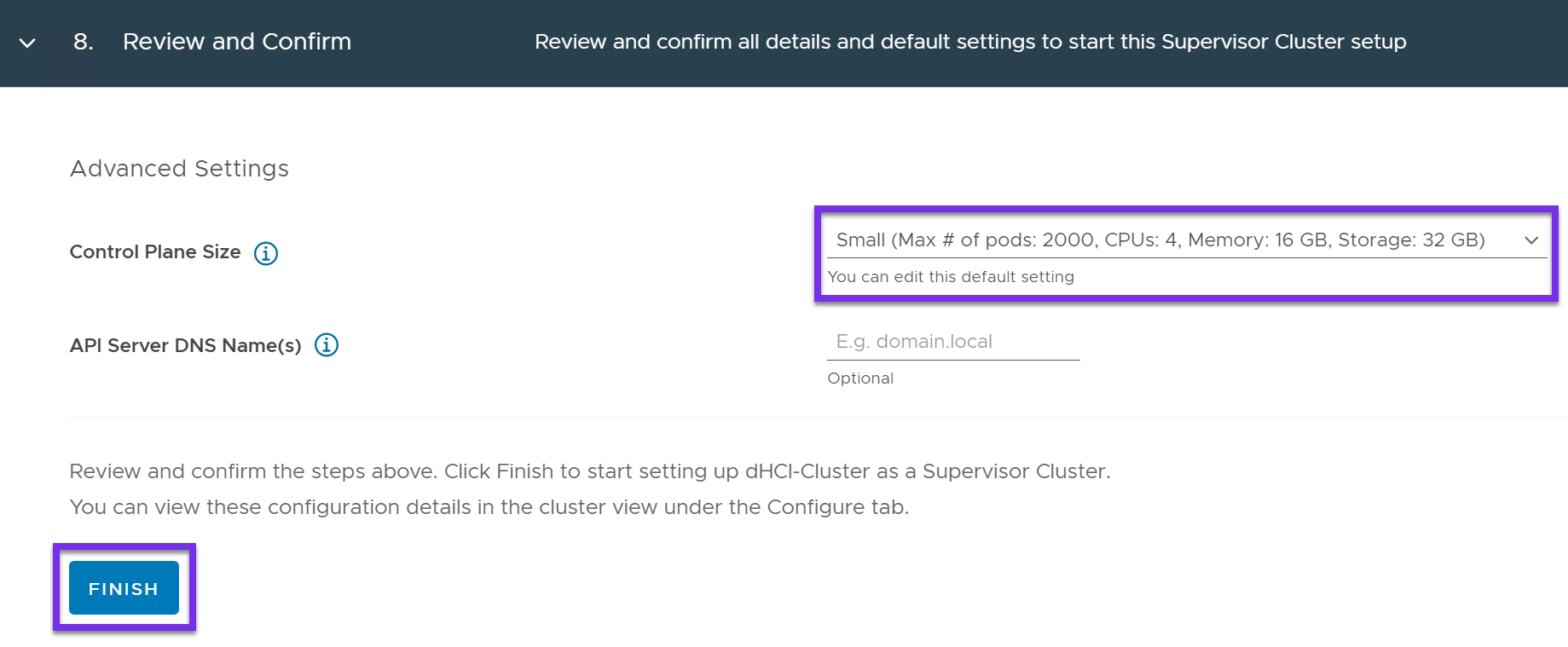This screenshot has height=647, width=1568.
Task: Click the Advanced Settings heading
Action: tap(179, 169)
